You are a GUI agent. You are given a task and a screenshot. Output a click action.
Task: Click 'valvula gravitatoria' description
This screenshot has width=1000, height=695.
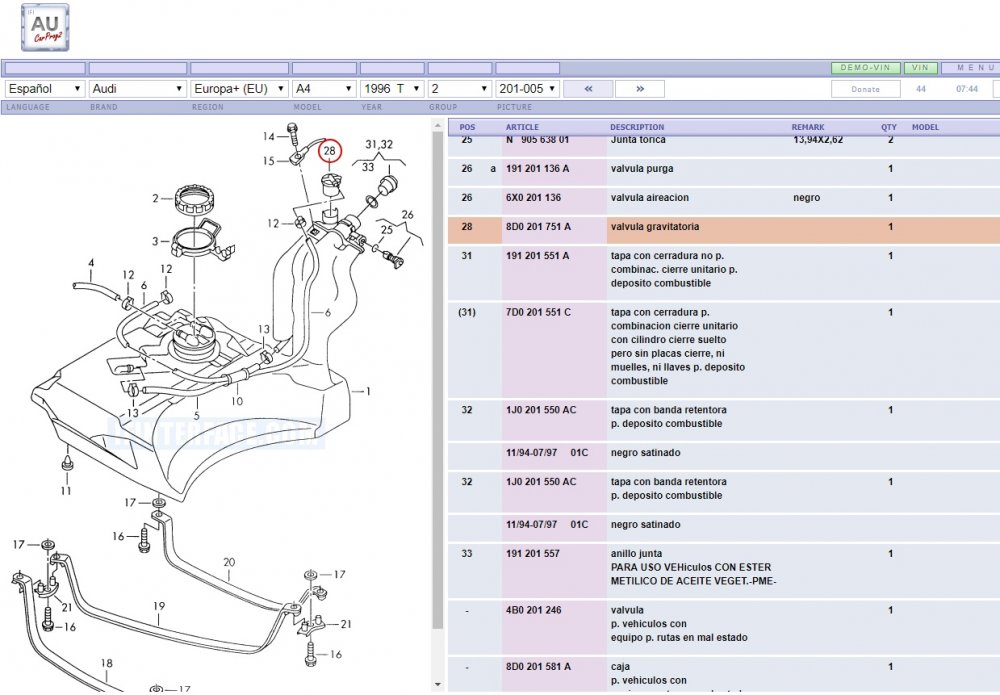pos(654,226)
